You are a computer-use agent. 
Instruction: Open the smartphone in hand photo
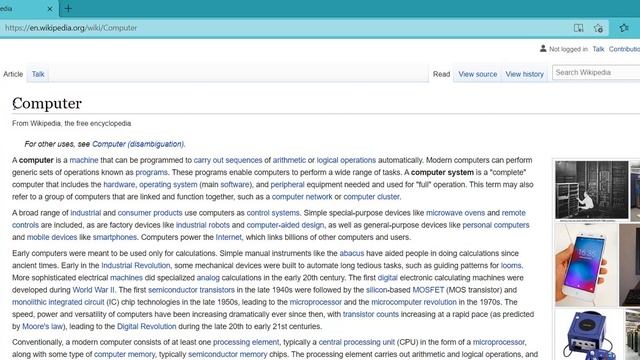(x=586, y=265)
